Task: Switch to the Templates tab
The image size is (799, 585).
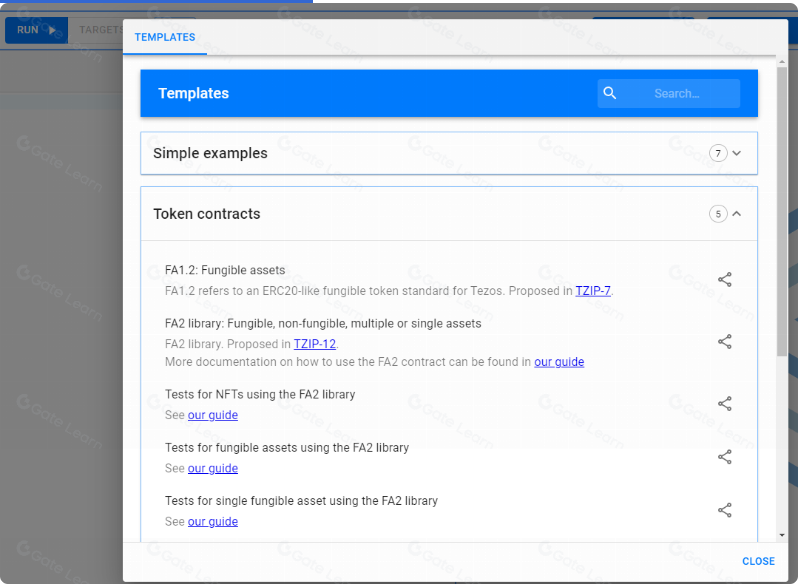Action: pos(165,37)
